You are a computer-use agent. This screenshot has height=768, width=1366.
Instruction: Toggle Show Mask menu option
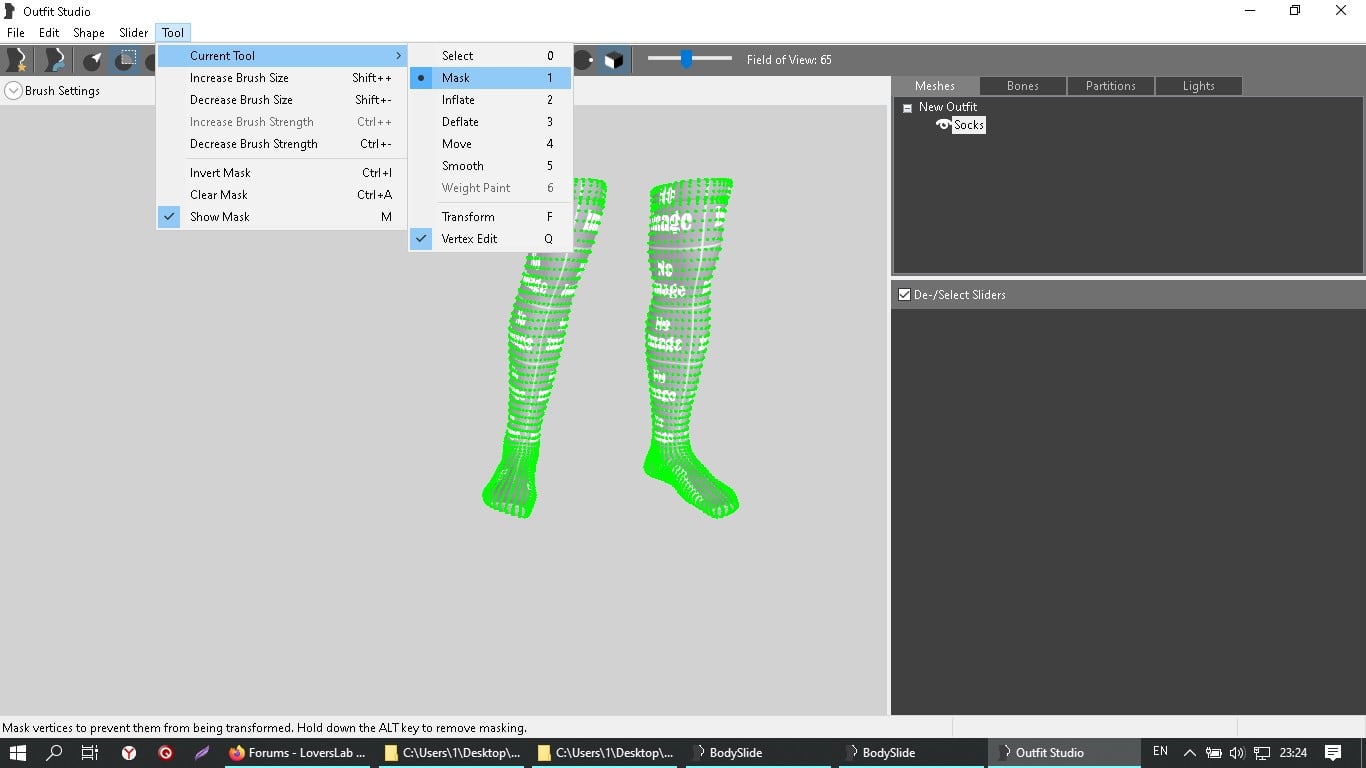tap(282, 217)
